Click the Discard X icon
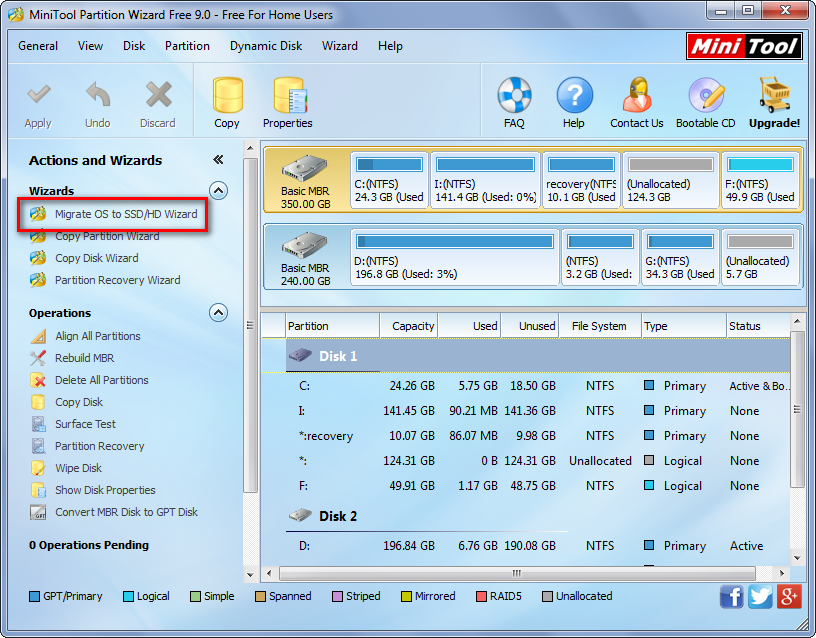The height and width of the screenshot is (638, 816). pyautogui.click(x=158, y=95)
